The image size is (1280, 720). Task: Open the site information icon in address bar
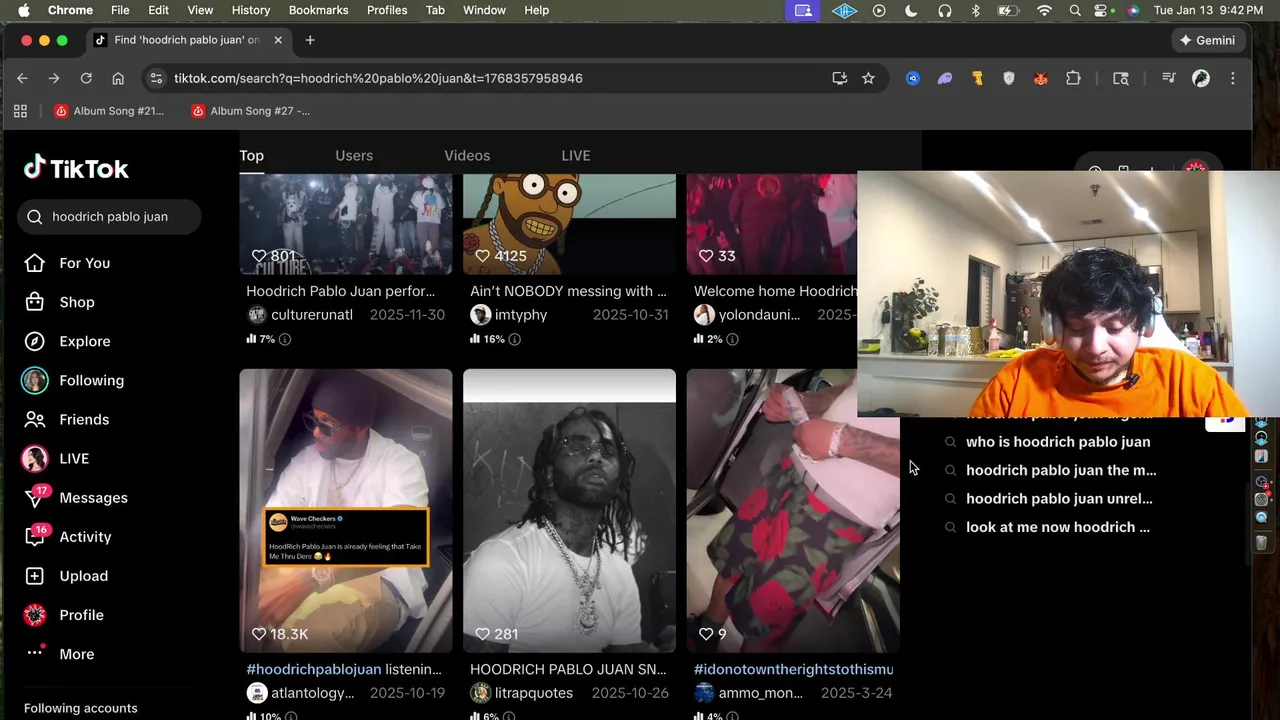154,78
